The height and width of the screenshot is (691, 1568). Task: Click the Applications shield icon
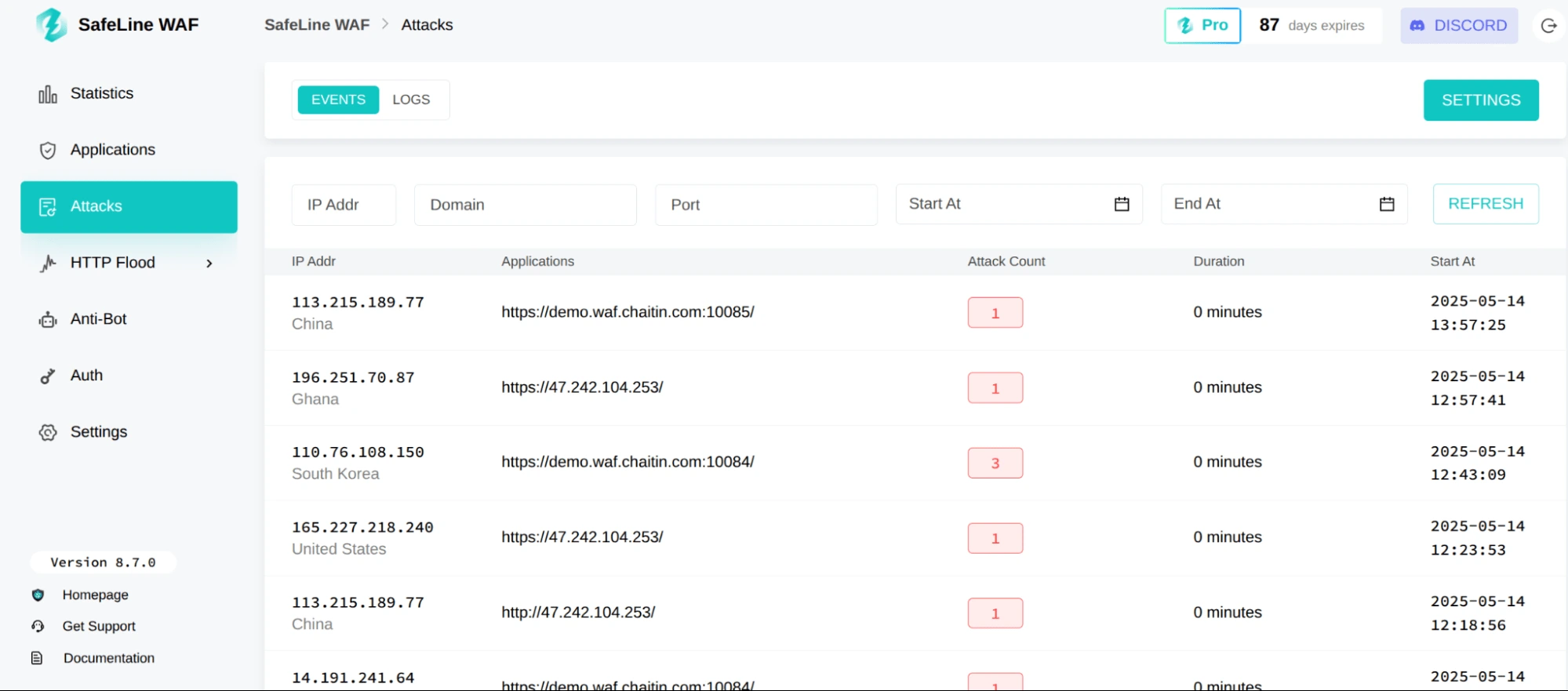(48, 151)
